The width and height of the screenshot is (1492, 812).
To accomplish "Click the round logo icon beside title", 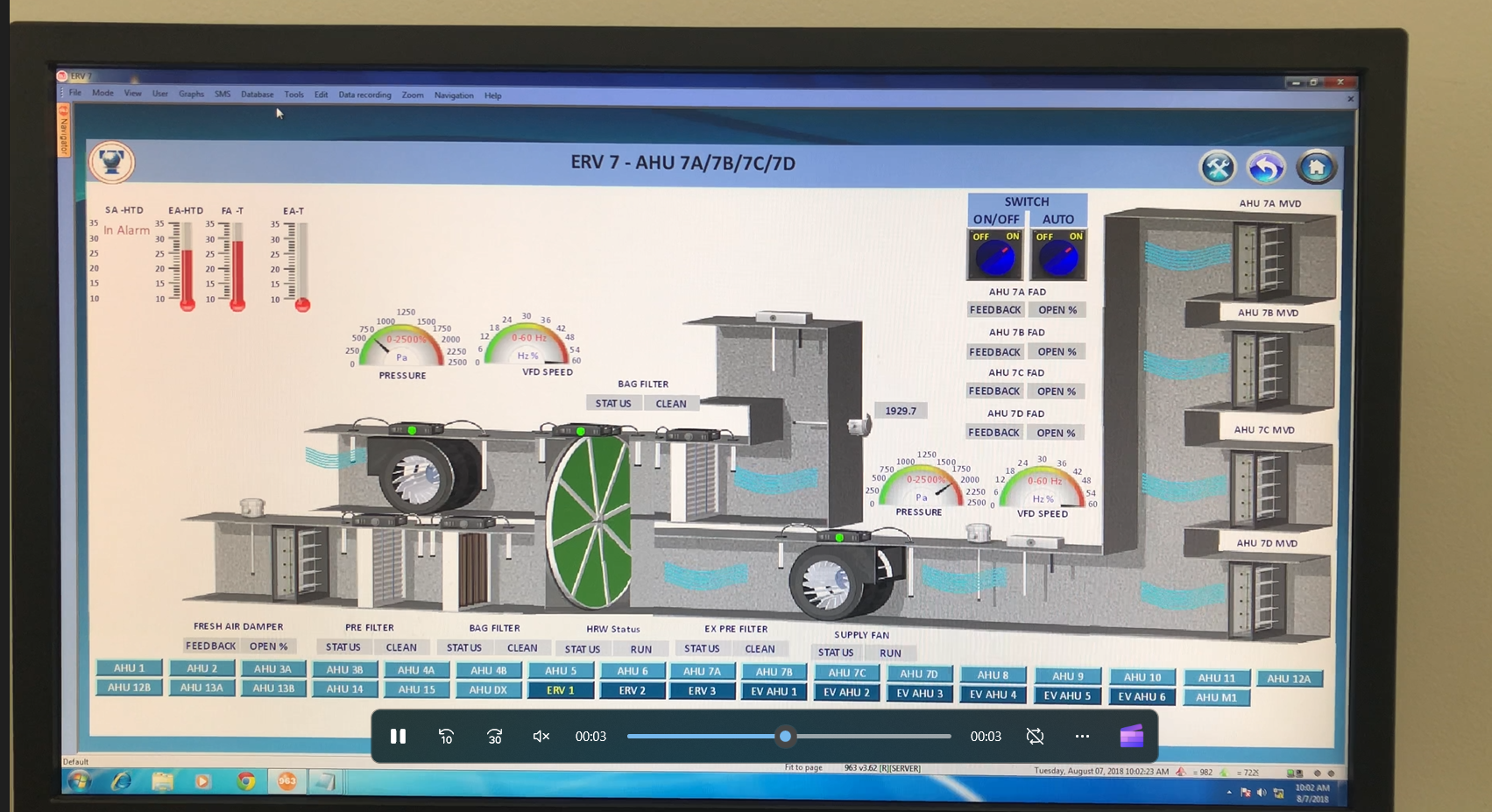I will click(x=111, y=162).
